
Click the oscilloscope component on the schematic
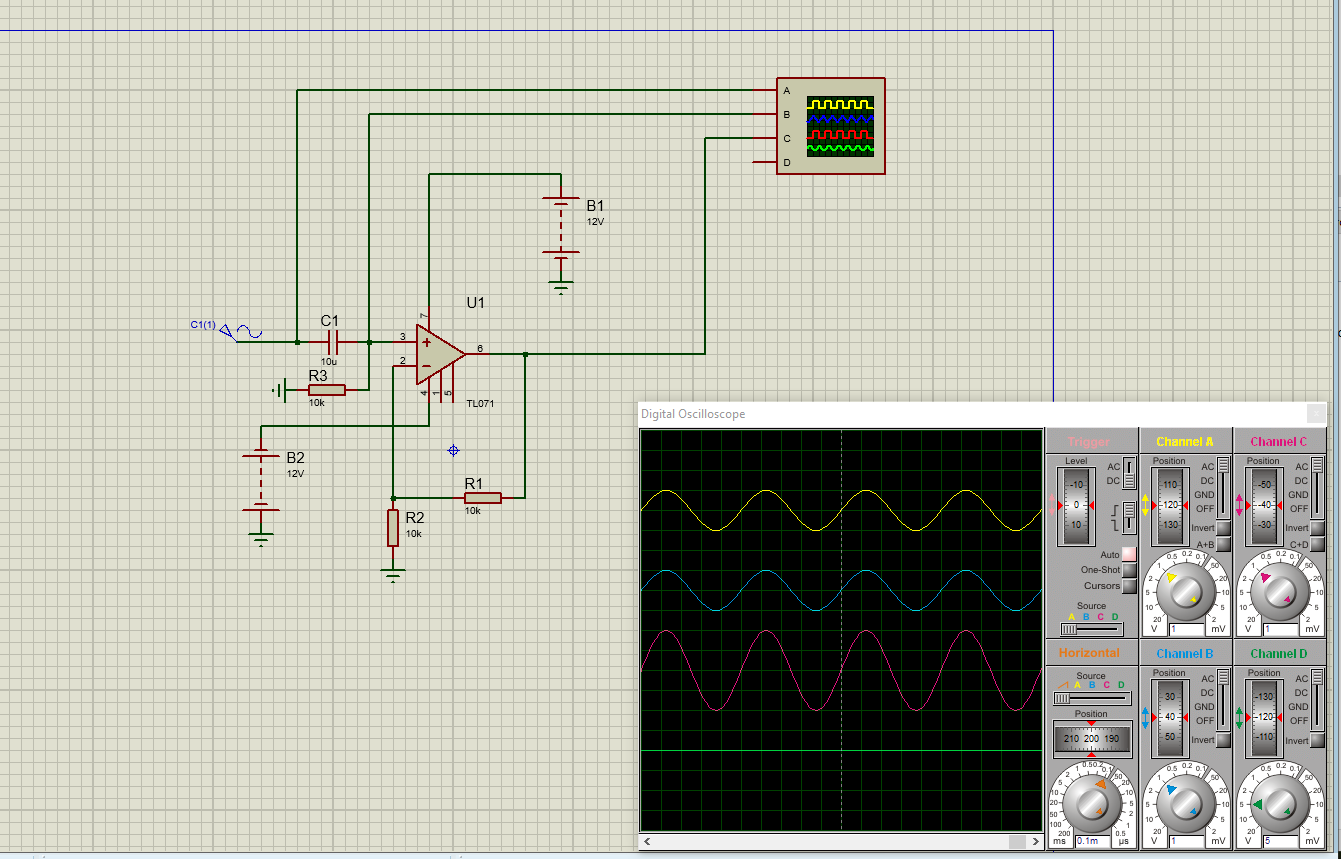[831, 126]
